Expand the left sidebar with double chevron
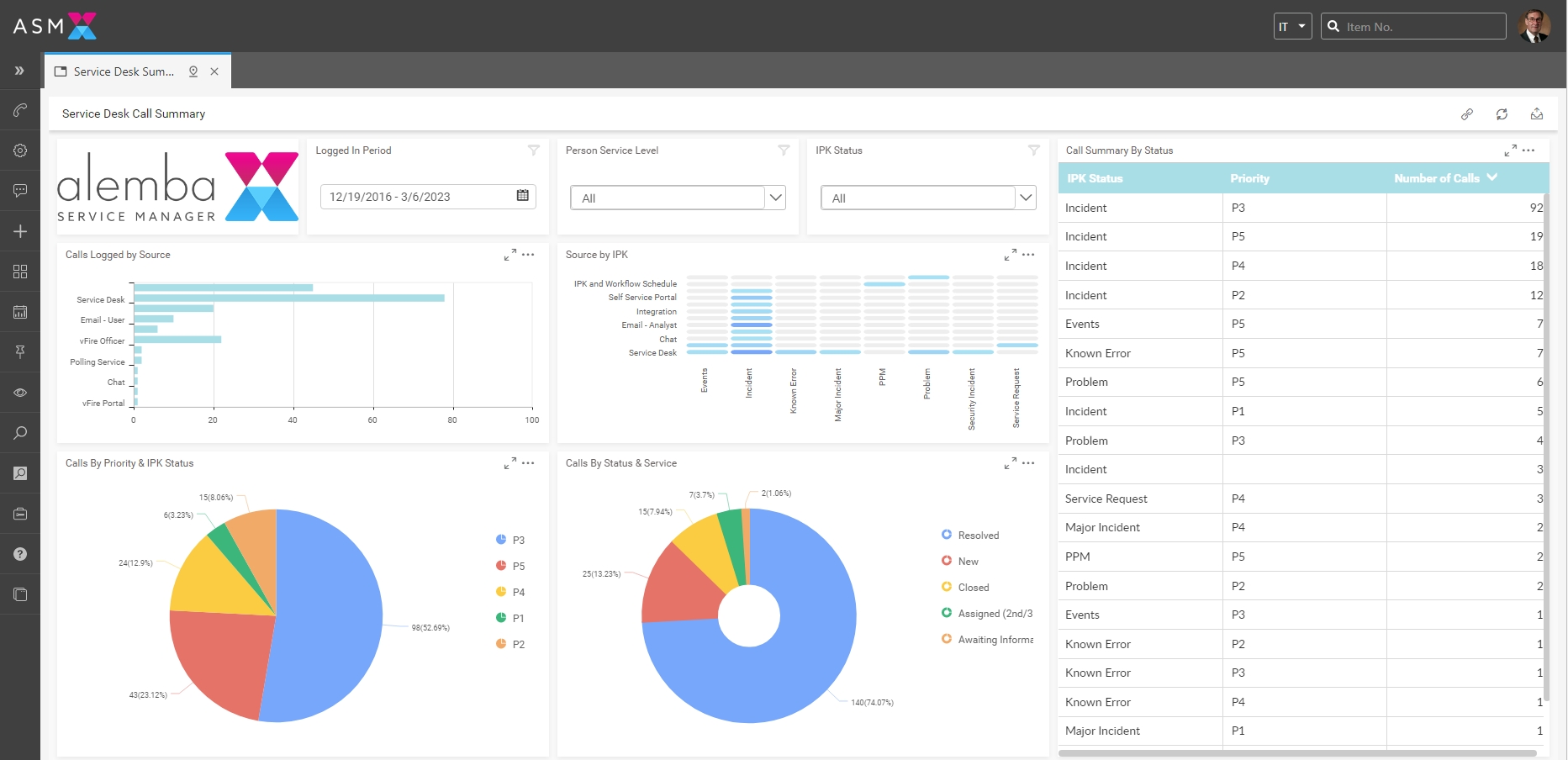Image resolution: width=1568 pixels, height=760 pixels. pos(20,71)
